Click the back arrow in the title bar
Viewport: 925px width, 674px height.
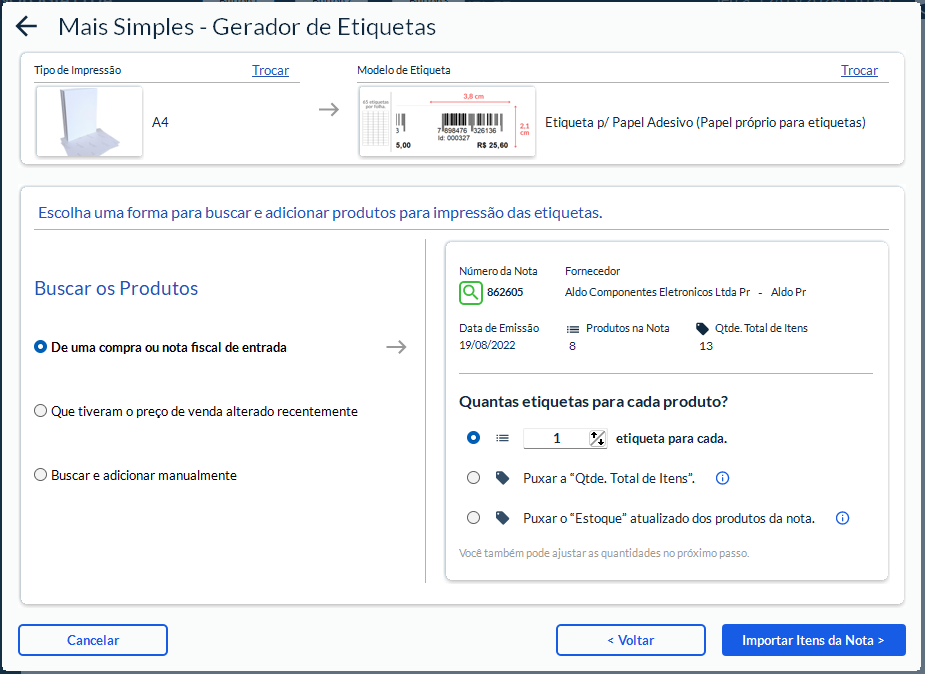tap(27, 27)
